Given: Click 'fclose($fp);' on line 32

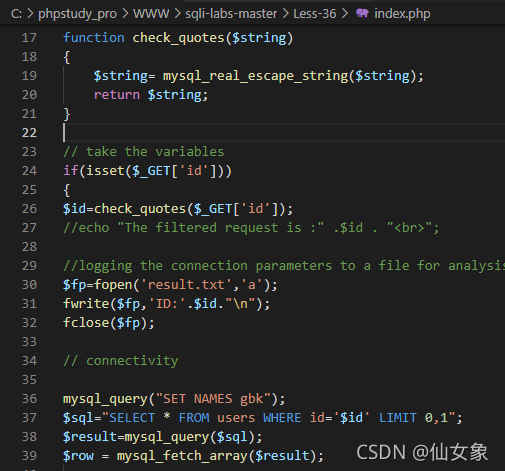Looking at the screenshot, I should click(109, 323).
